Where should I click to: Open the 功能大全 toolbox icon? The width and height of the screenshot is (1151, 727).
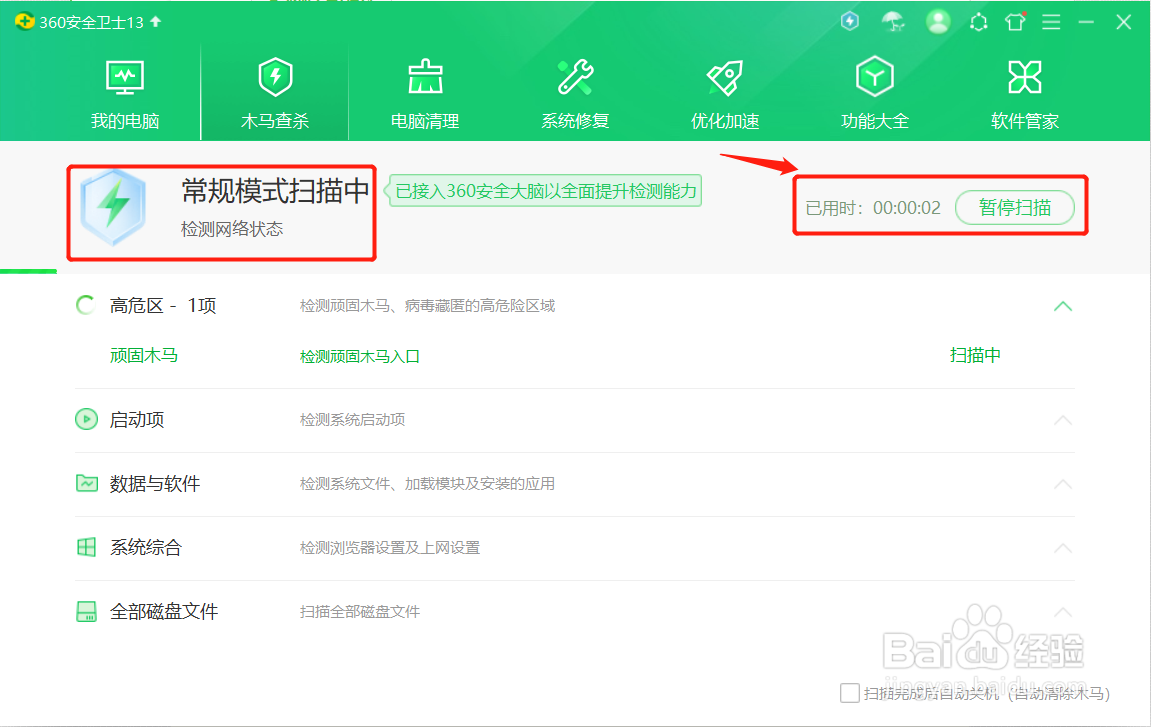pyautogui.click(x=874, y=77)
